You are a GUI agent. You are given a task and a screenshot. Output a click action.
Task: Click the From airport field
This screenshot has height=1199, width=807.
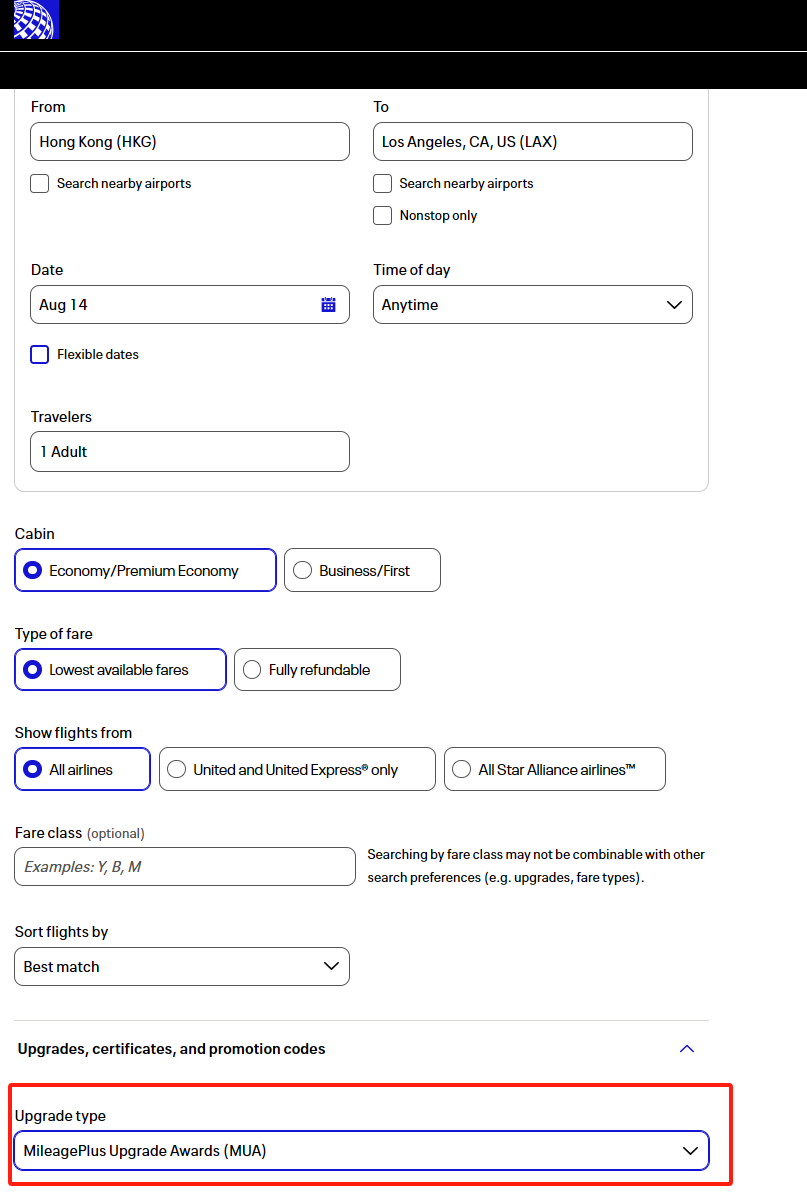[190, 142]
